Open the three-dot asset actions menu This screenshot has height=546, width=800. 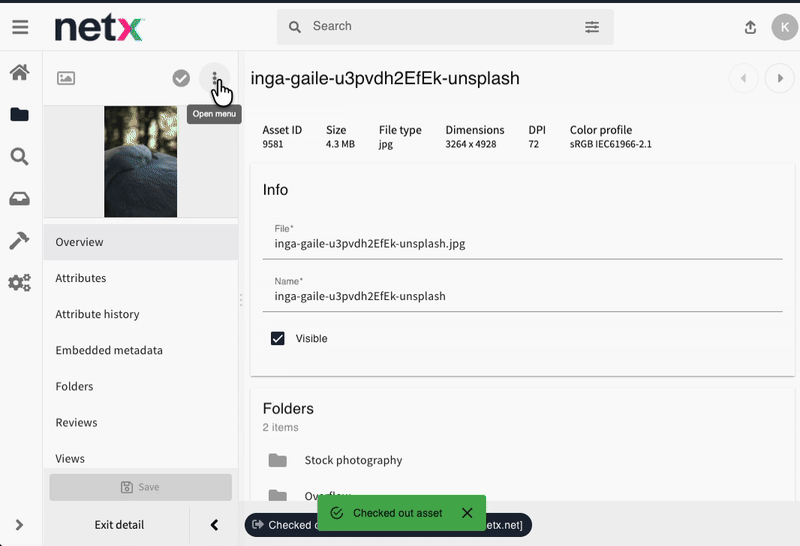[x=215, y=78]
